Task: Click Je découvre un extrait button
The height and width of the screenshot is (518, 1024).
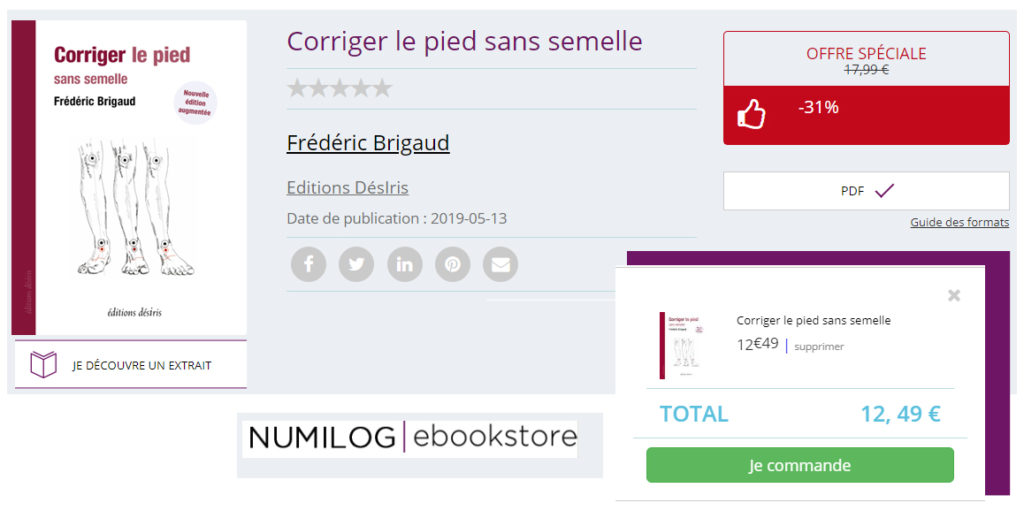Action: [x=131, y=364]
